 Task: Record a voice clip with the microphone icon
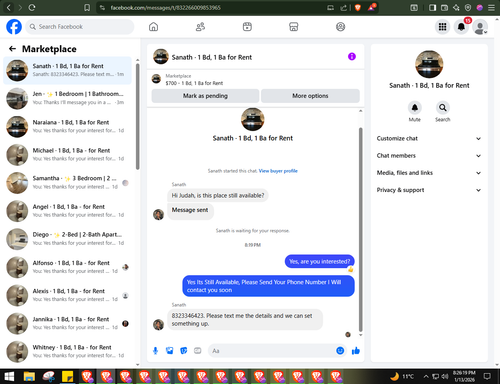[x=155, y=351]
